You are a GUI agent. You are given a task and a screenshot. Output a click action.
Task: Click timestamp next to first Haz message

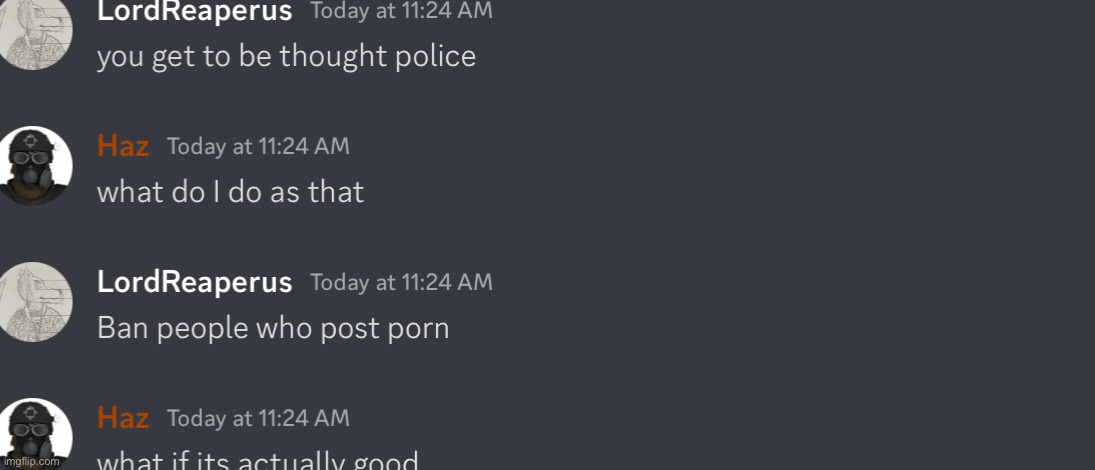[258, 146]
